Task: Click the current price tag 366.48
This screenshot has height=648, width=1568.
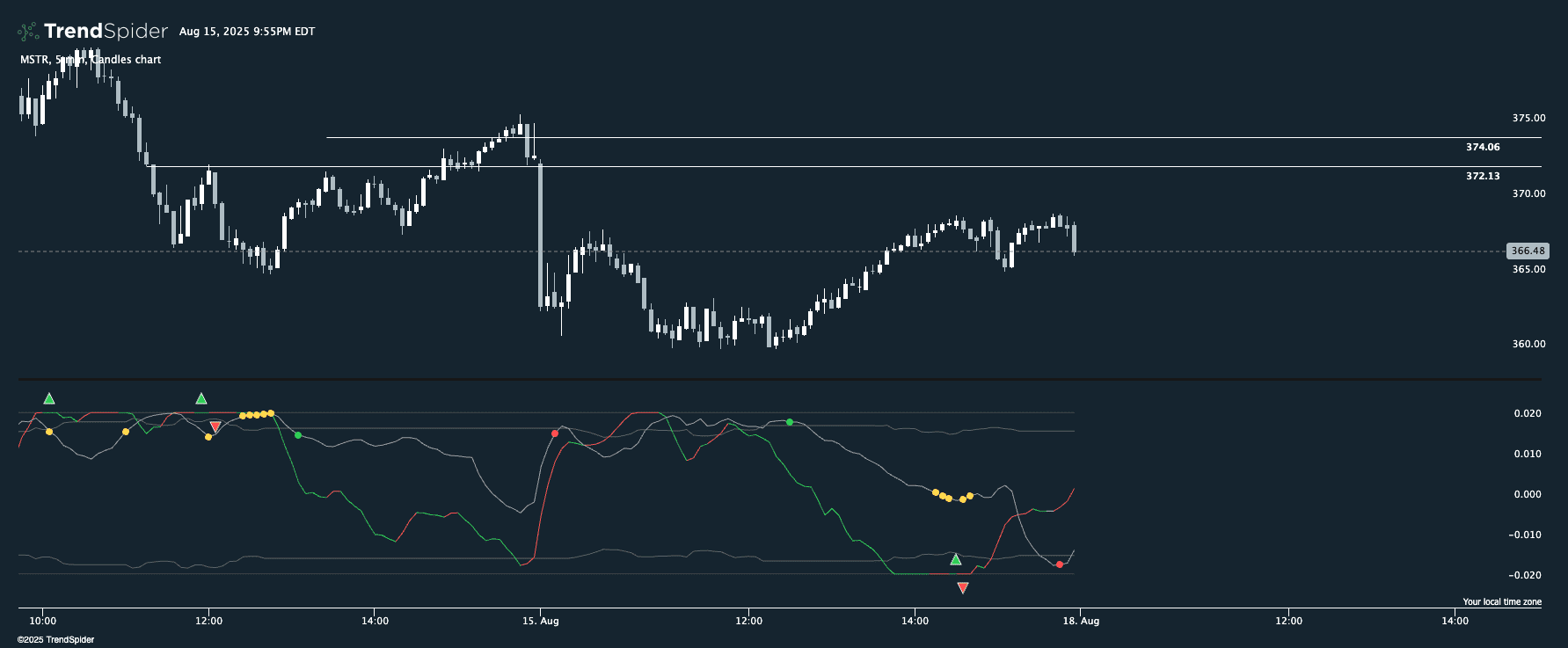Action: (x=1528, y=251)
